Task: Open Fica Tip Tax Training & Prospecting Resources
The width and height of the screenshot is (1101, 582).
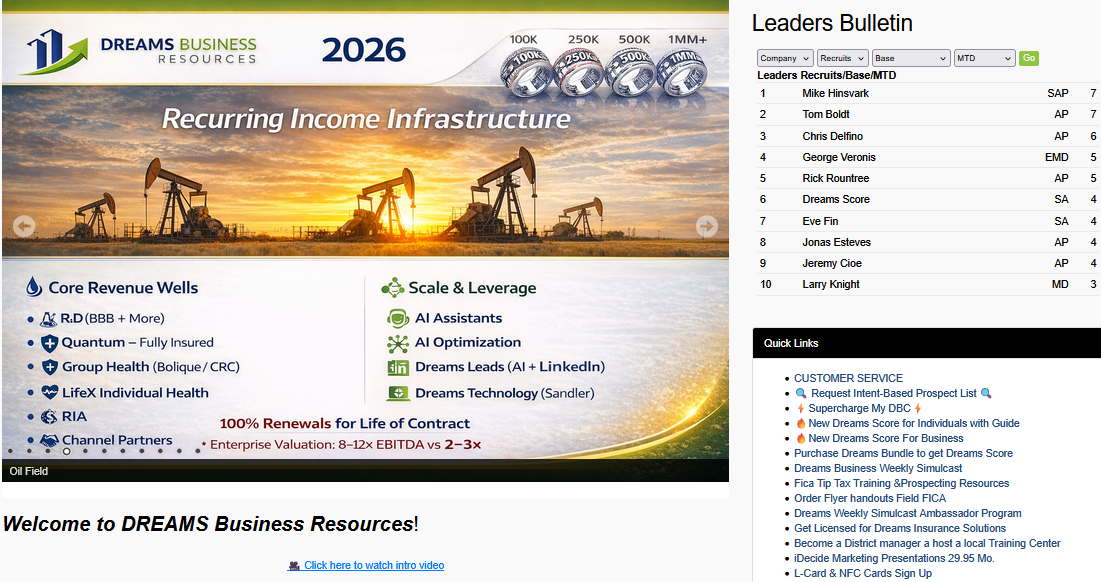Action: 901,484
